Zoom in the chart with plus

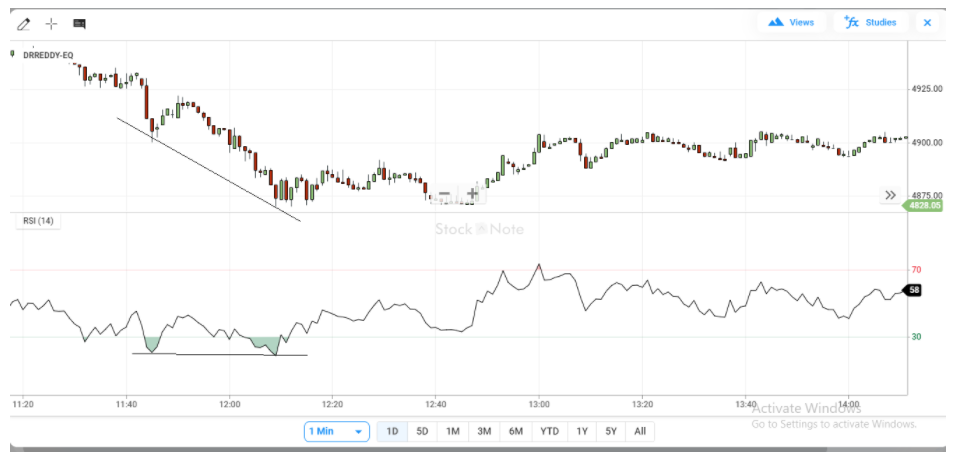click(x=472, y=194)
